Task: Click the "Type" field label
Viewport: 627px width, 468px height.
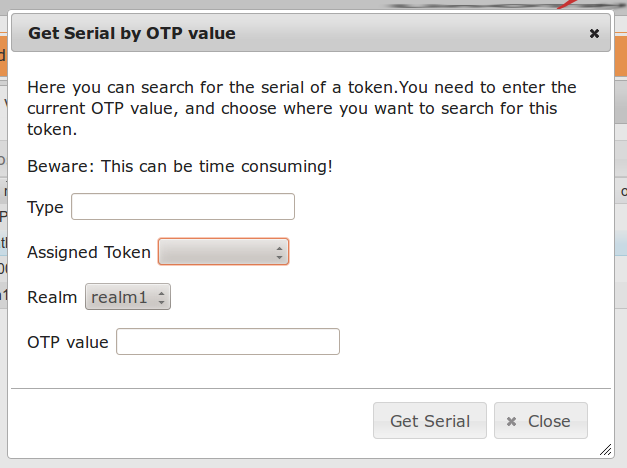Action: tap(45, 207)
